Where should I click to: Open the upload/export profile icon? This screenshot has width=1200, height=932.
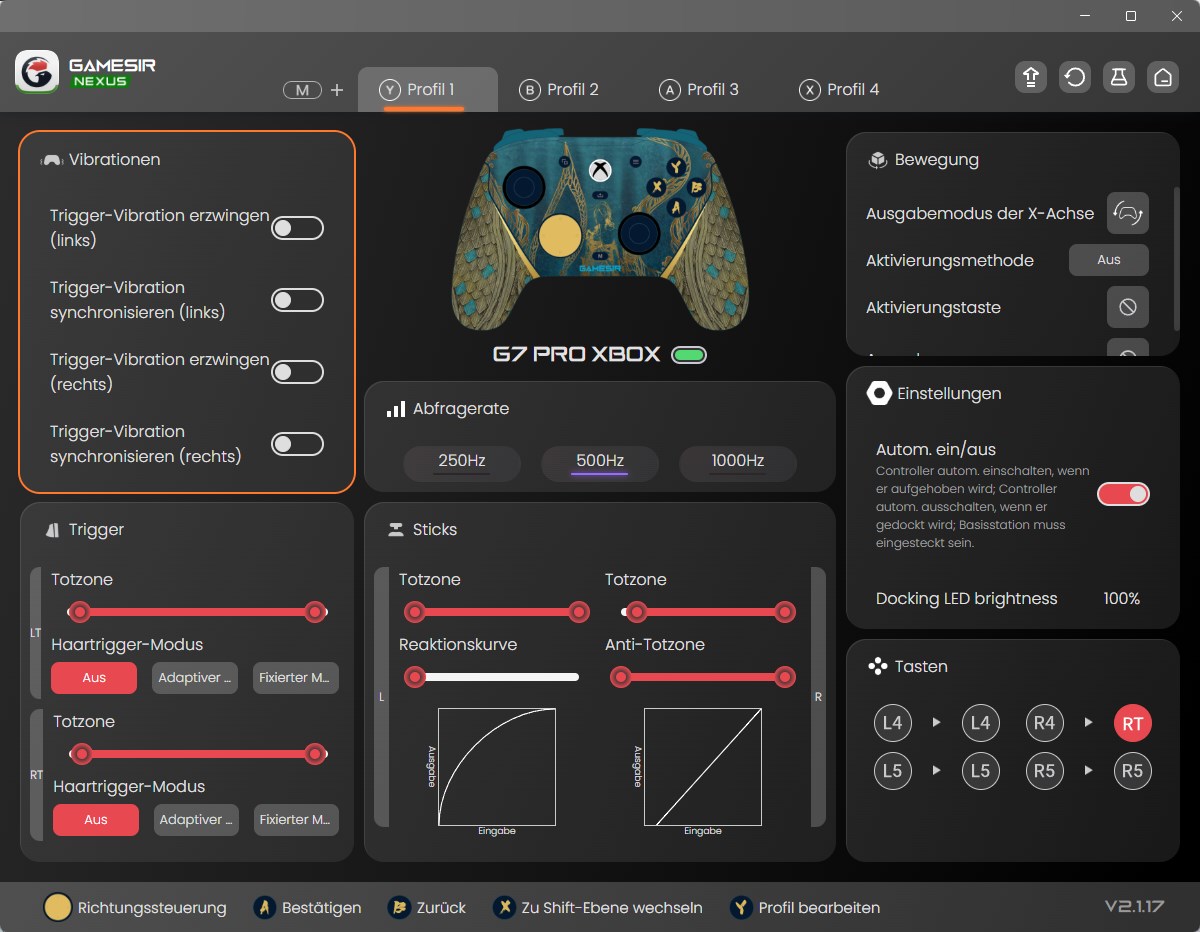[x=1030, y=77]
